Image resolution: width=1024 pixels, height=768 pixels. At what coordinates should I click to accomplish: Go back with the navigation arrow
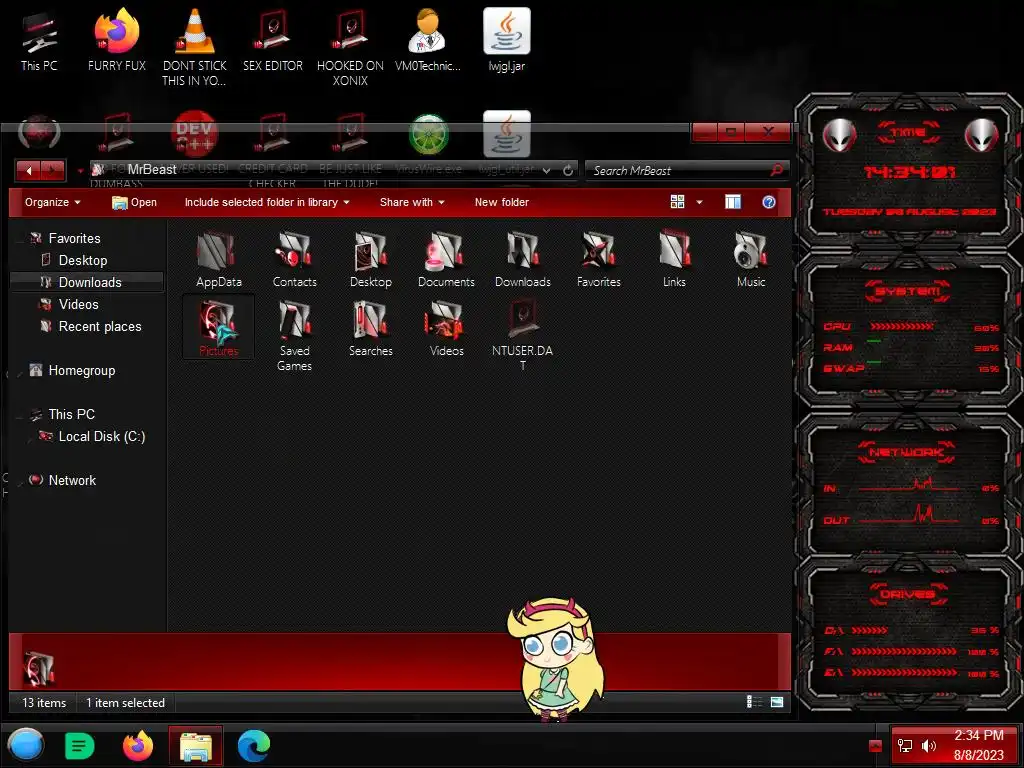[28, 170]
